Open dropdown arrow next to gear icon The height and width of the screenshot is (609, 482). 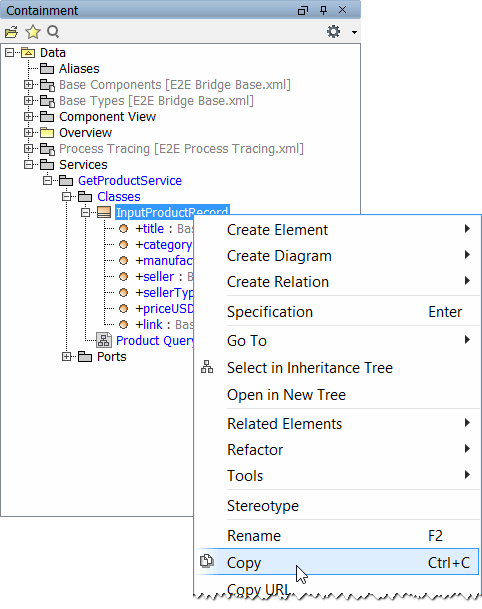pos(354,32)
